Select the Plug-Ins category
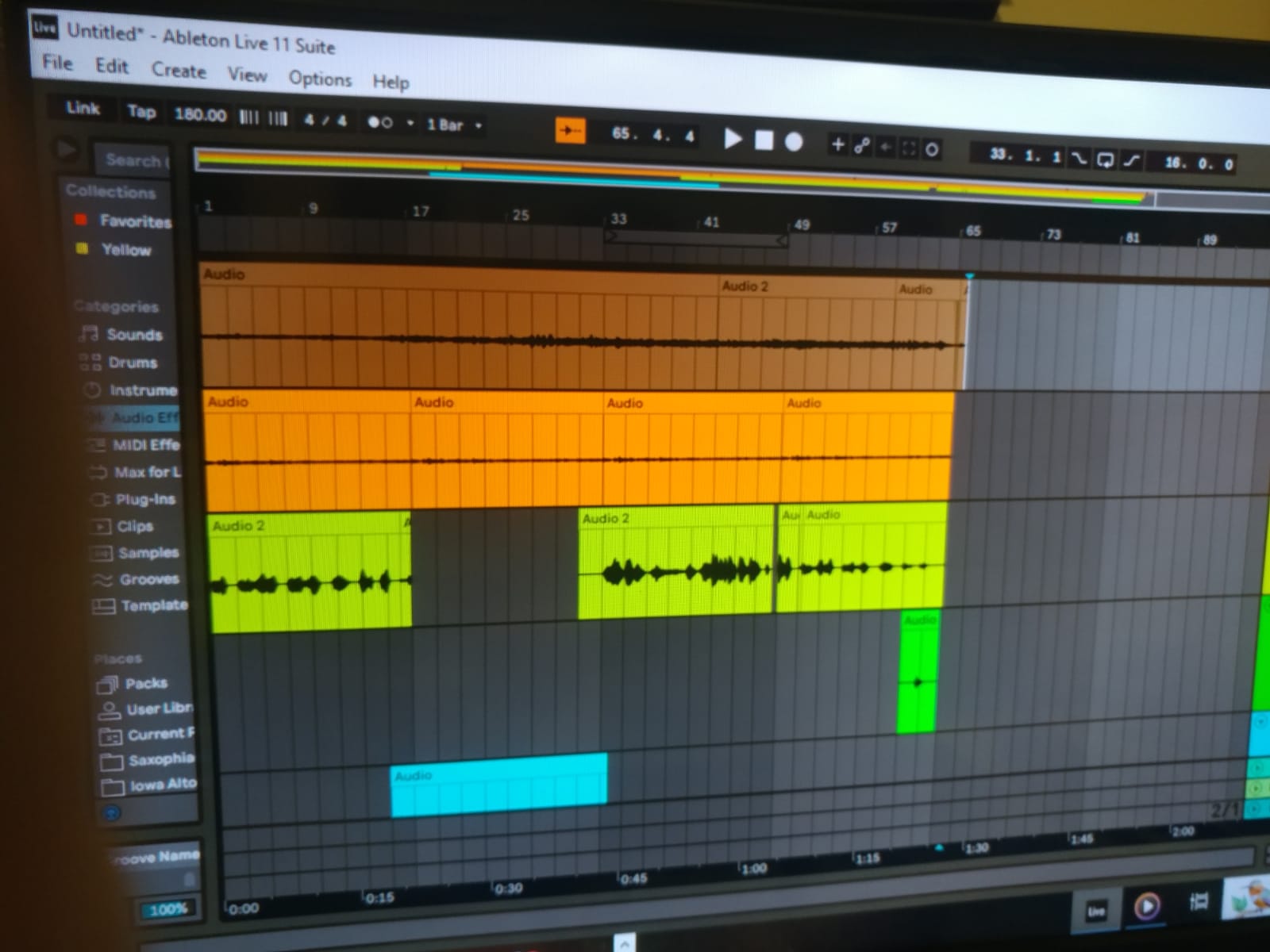Image resolution: width=1270 pixels, height=952 pixels. [x=145, y=500]
